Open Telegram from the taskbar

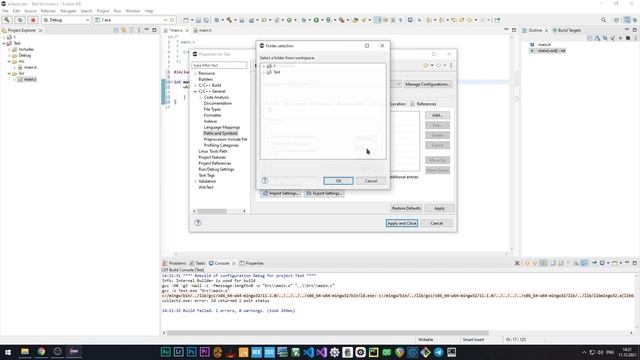coord(438,352)
